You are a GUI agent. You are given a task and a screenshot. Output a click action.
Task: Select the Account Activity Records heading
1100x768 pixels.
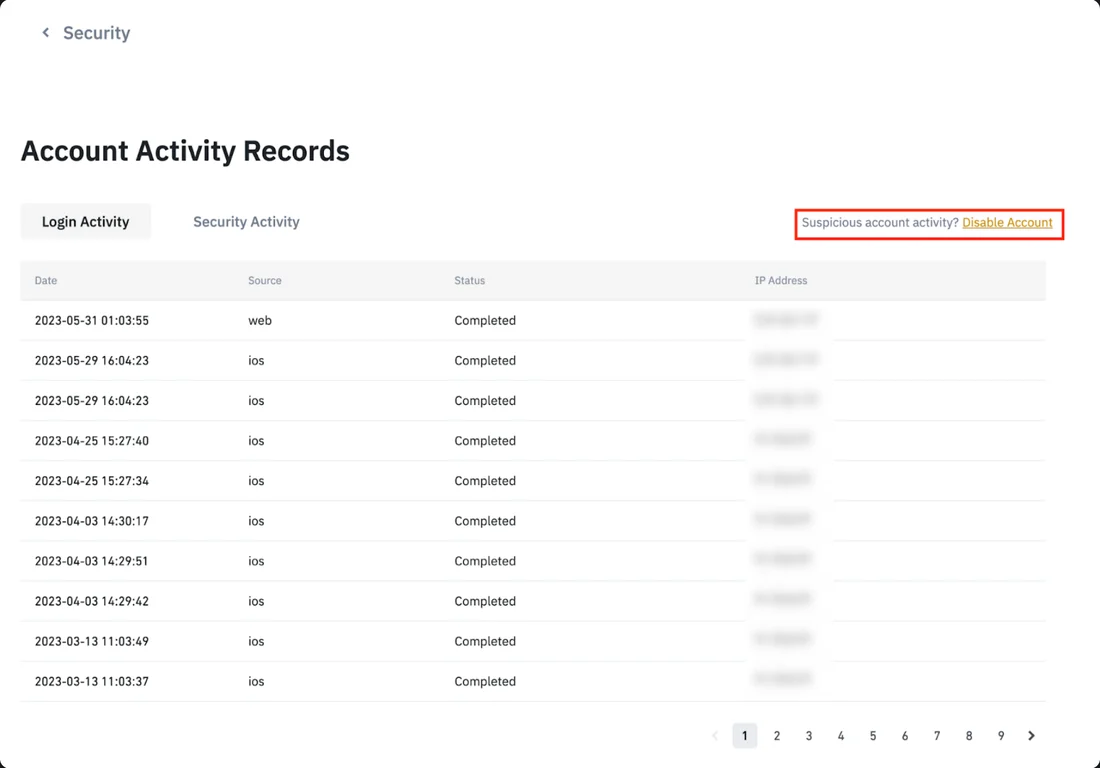pyautogui.click(x=185, y=151)
